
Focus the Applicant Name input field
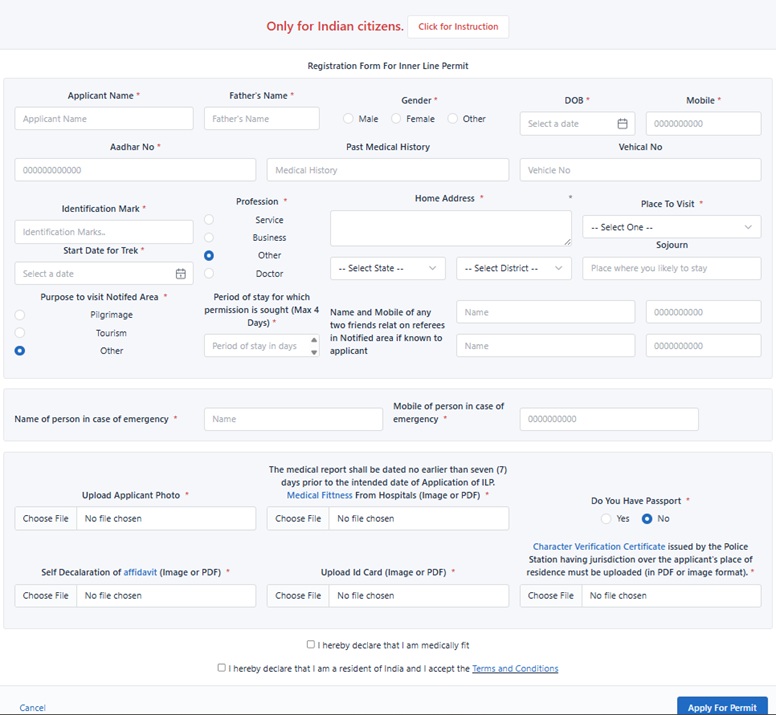[104, 119]
